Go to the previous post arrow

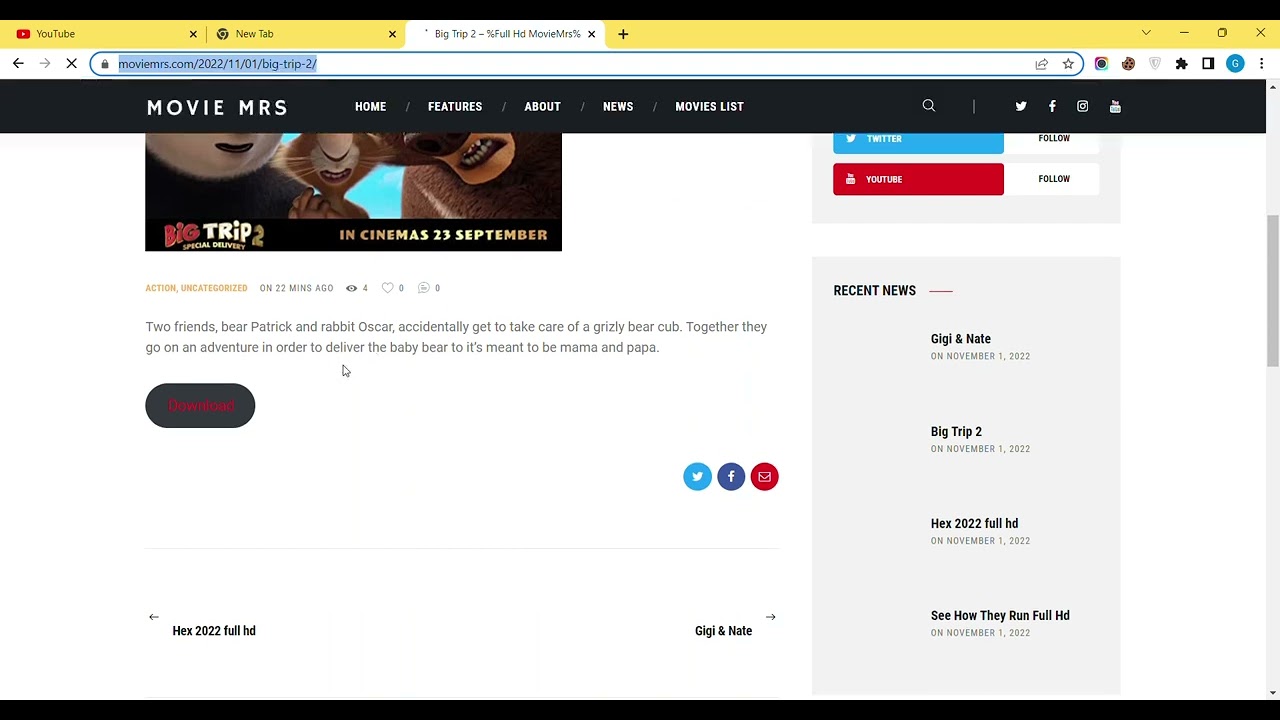tap(153, 617)
